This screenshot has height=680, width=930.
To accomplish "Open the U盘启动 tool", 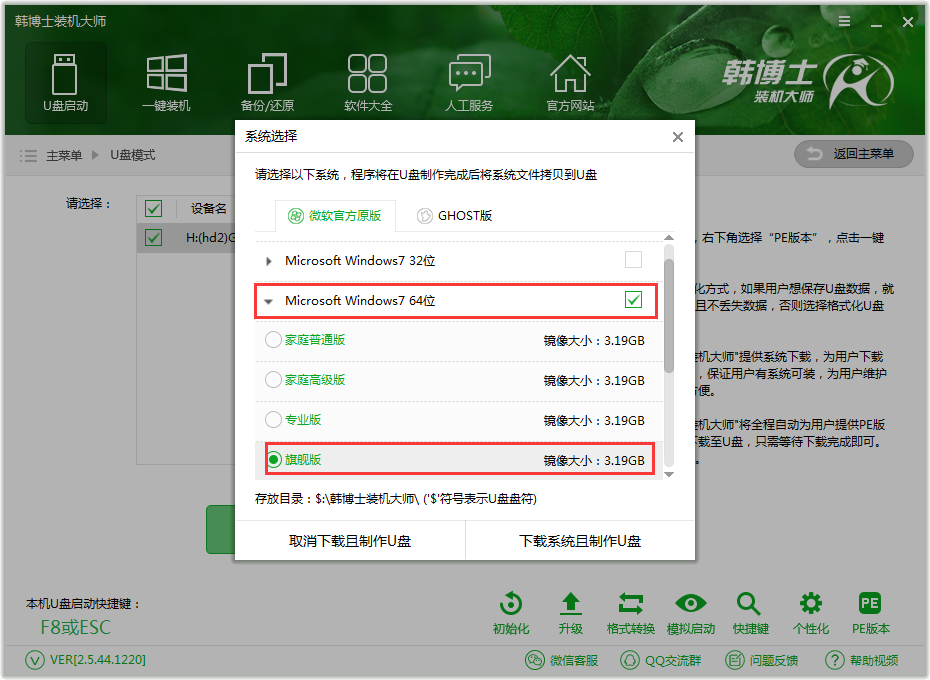I will [65, 82].
